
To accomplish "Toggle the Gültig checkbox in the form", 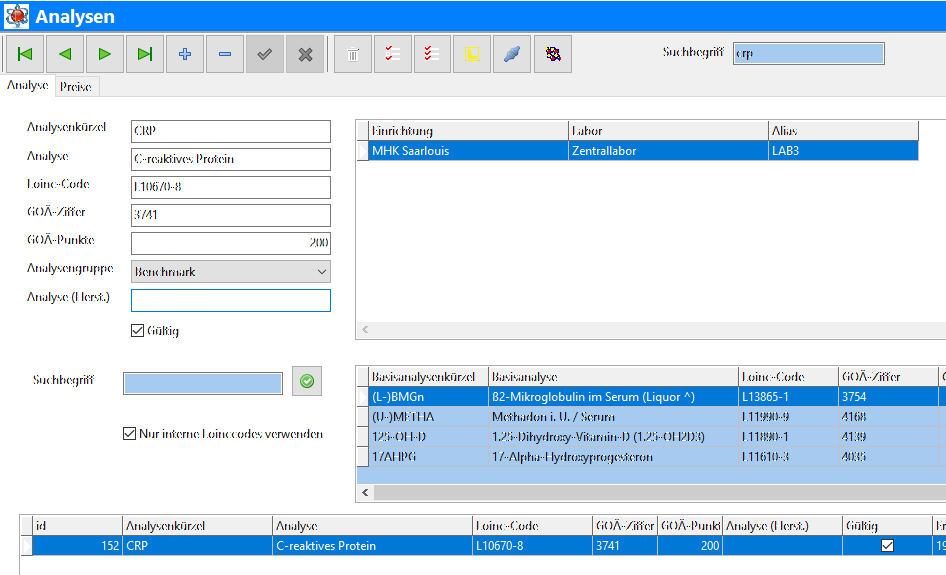I will pos(138,331).
